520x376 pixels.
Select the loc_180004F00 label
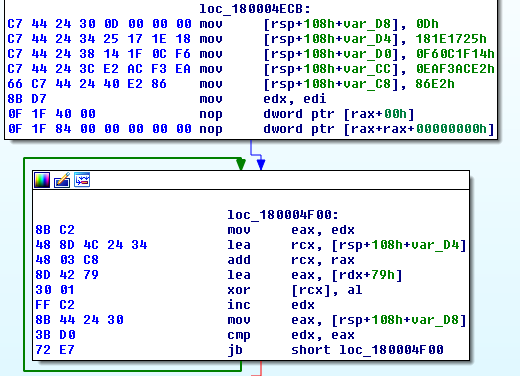click(x=283, y=215)
